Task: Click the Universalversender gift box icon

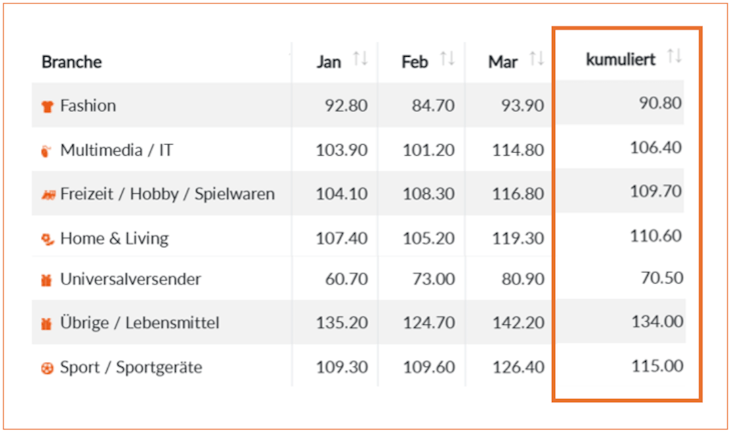Action: pos(46,280)
